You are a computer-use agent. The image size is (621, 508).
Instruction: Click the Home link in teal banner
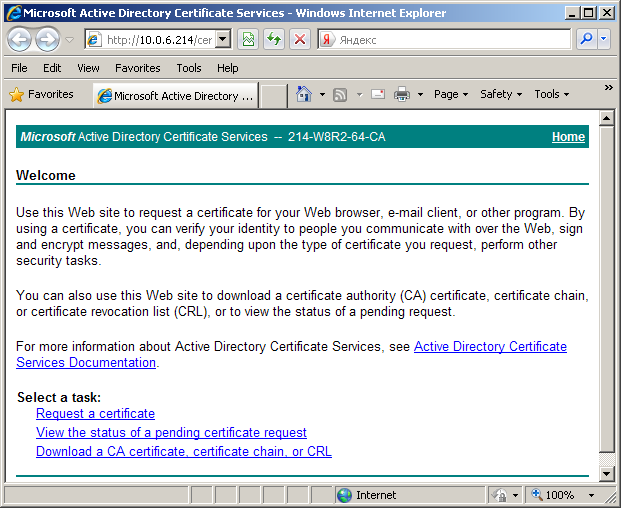568,137
